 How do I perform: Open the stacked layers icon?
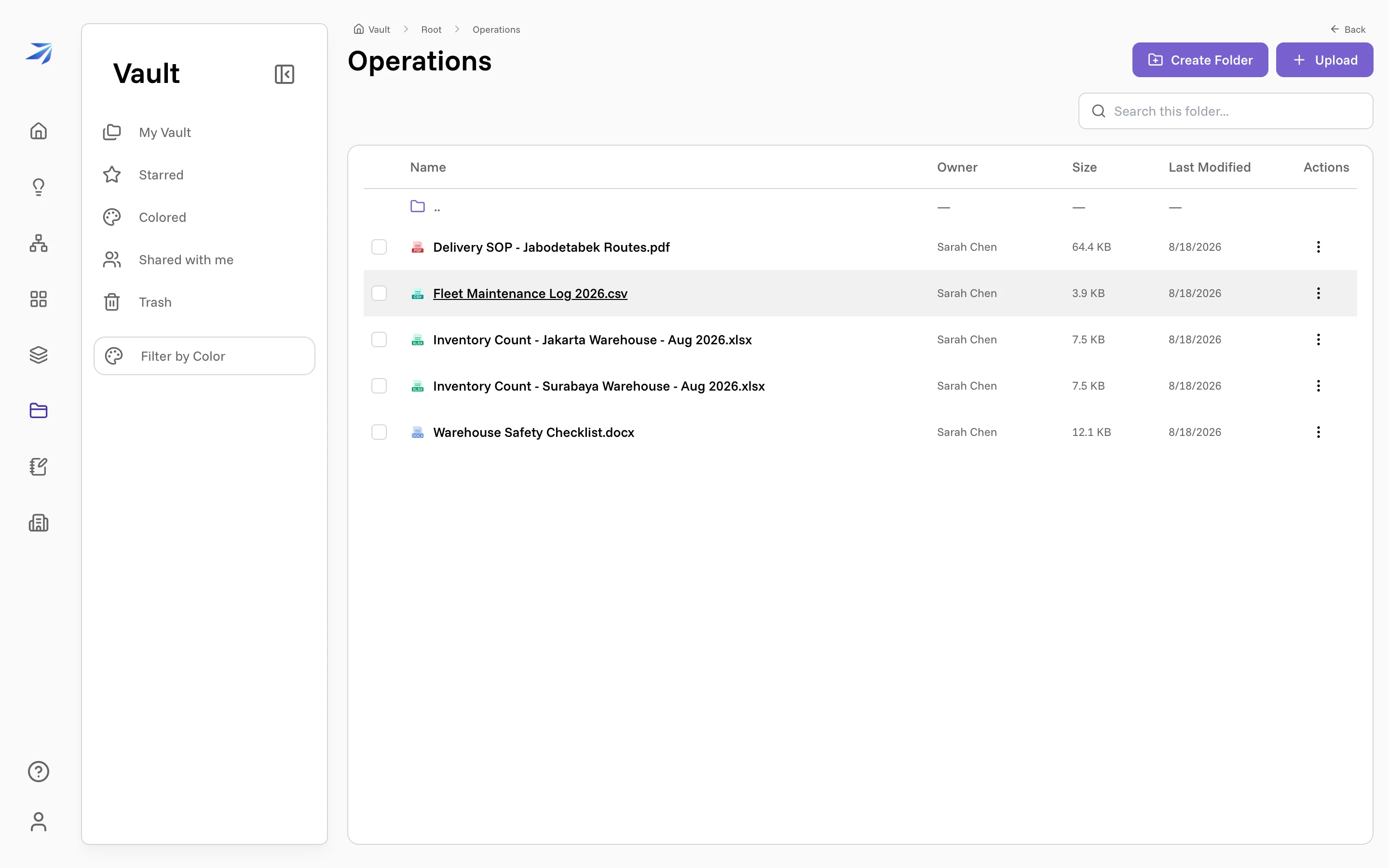click(39, 355)
